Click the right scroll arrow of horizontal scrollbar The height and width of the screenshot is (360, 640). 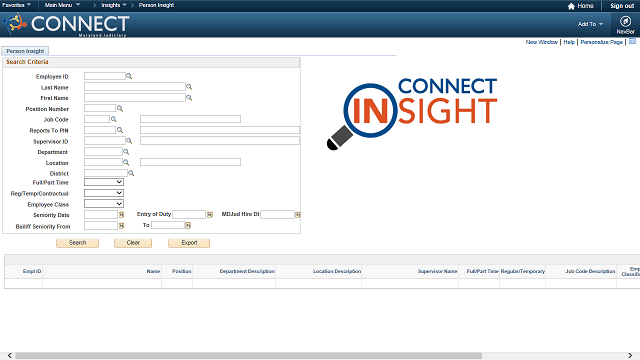(630, 356)
